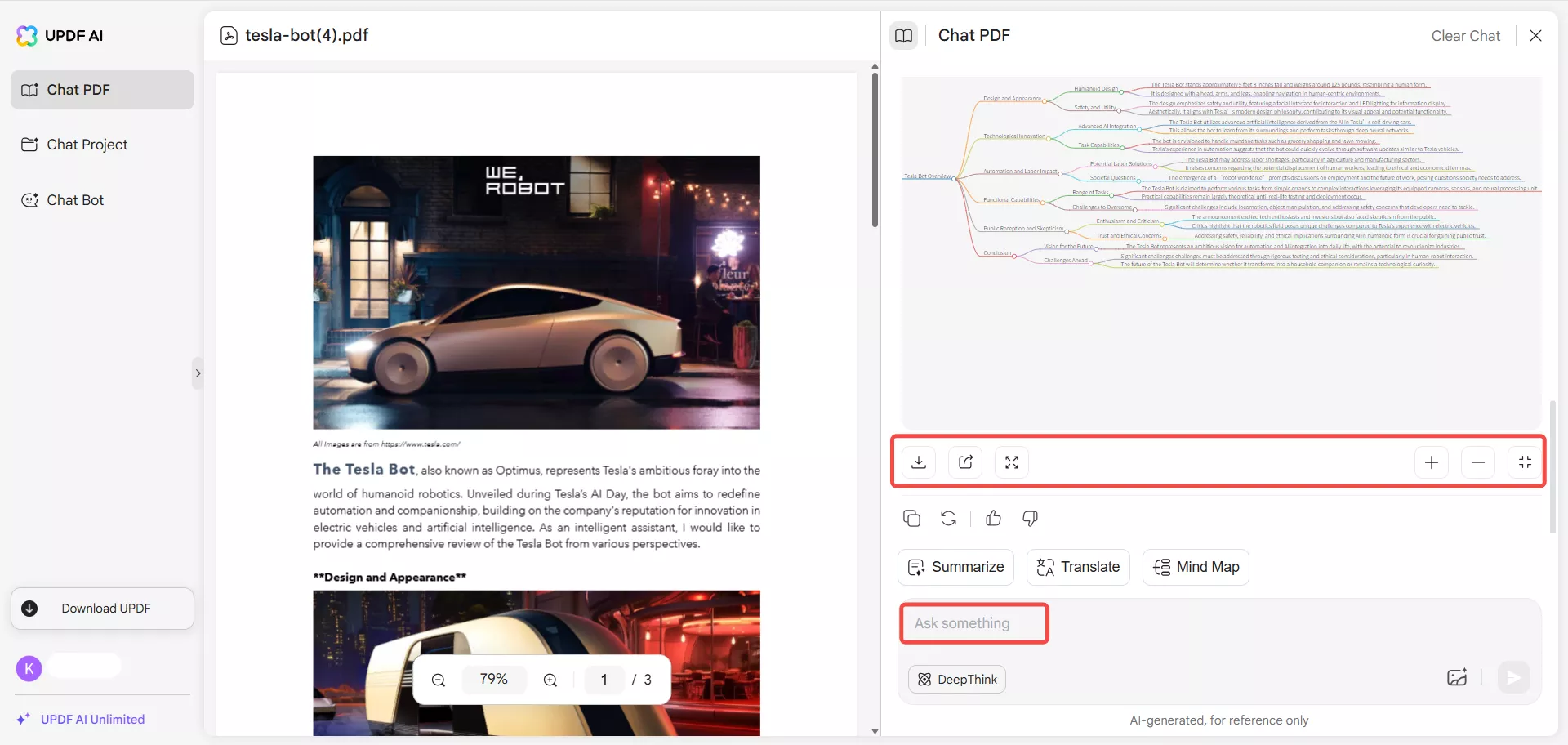Click the Translate button
1568x745 pixels.
pyautogui.click(x=1078, y=567)
